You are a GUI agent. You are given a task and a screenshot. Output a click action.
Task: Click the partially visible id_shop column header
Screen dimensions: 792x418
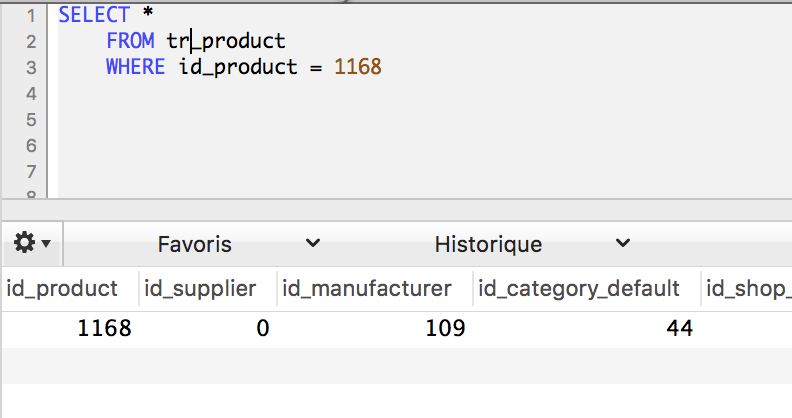748,289
